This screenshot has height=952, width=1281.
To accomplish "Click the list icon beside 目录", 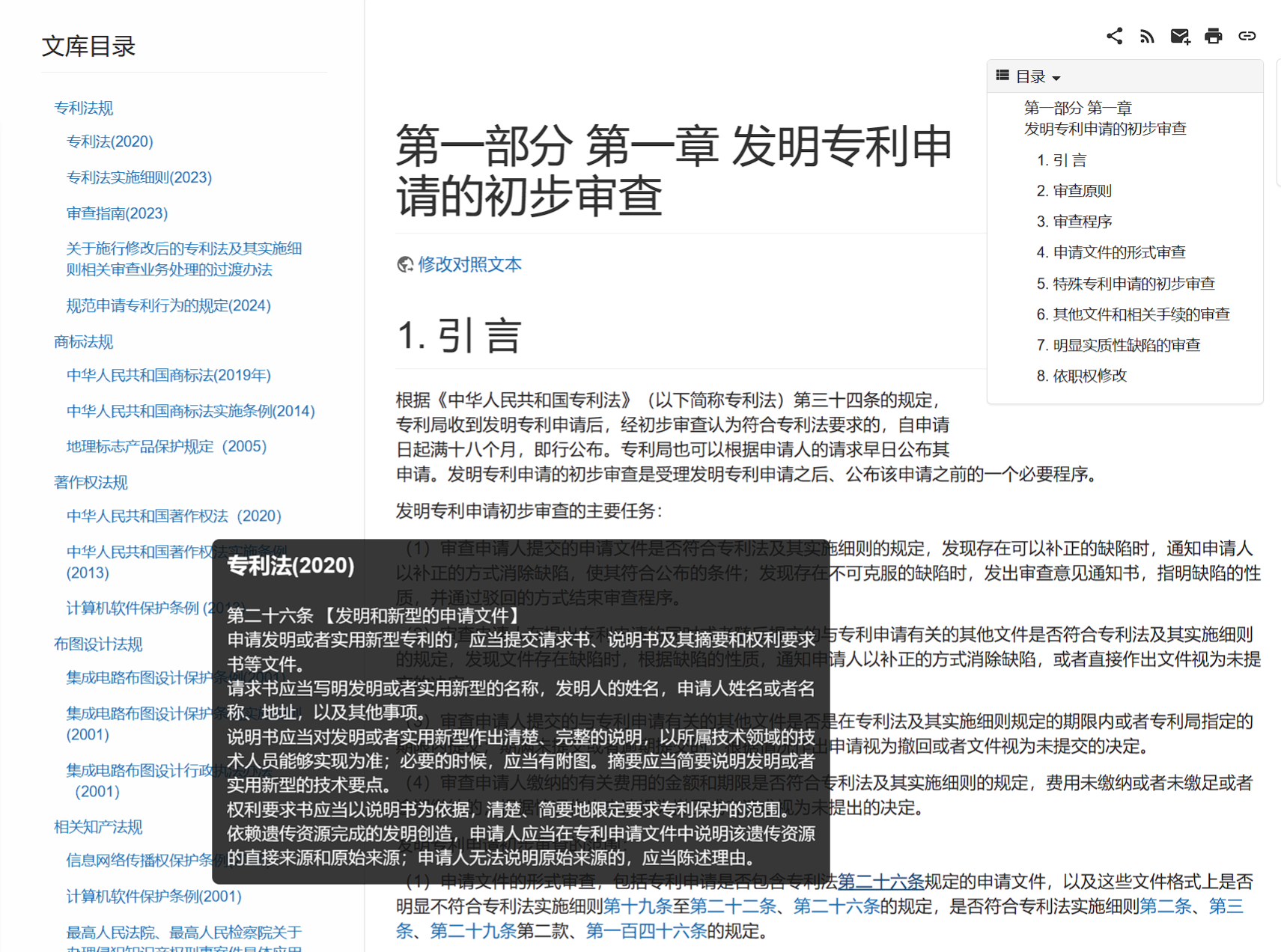I will 1002,76.
